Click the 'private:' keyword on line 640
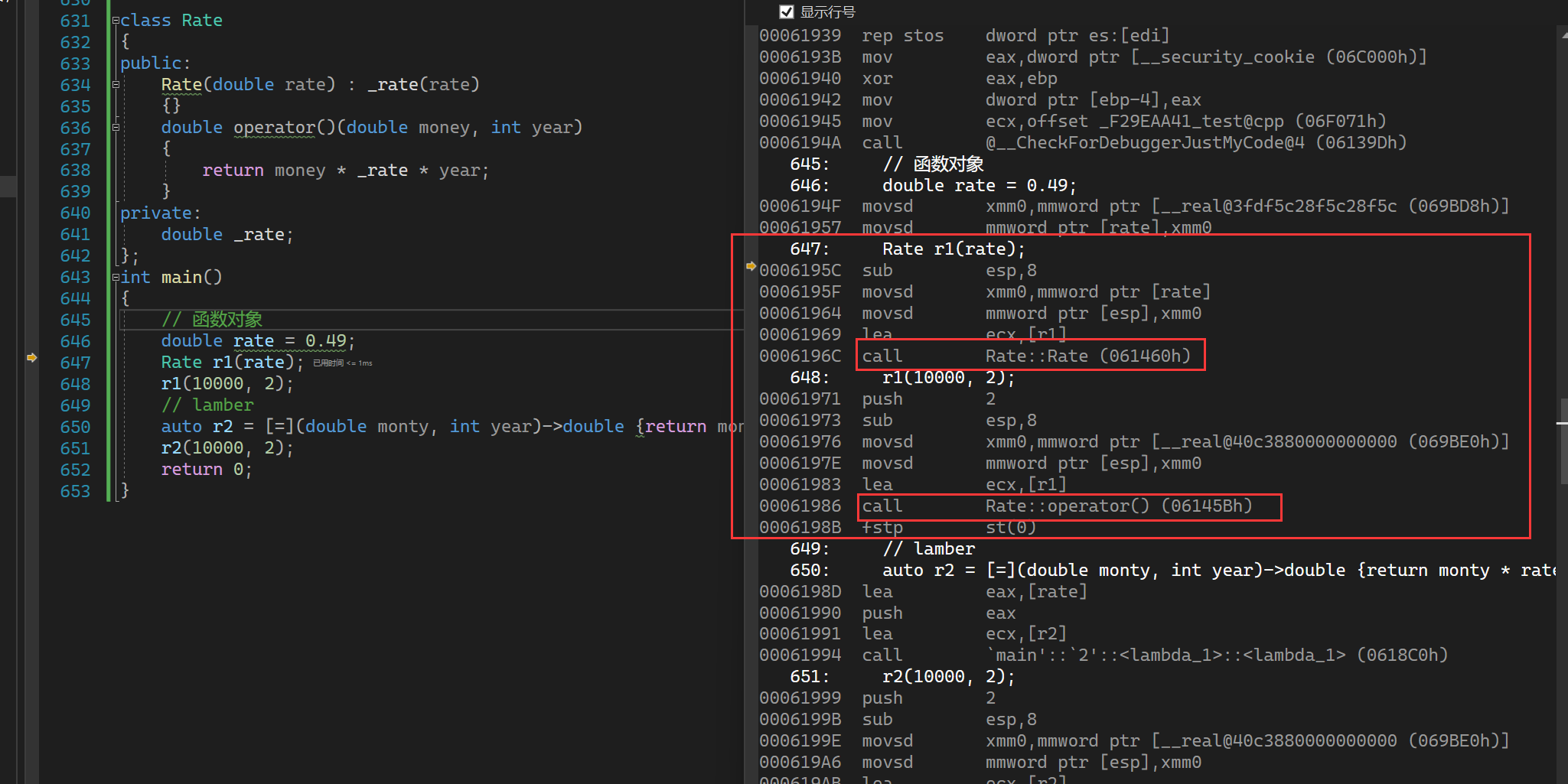This screenshot has height=784, width=1568. (x=160, y=213)
